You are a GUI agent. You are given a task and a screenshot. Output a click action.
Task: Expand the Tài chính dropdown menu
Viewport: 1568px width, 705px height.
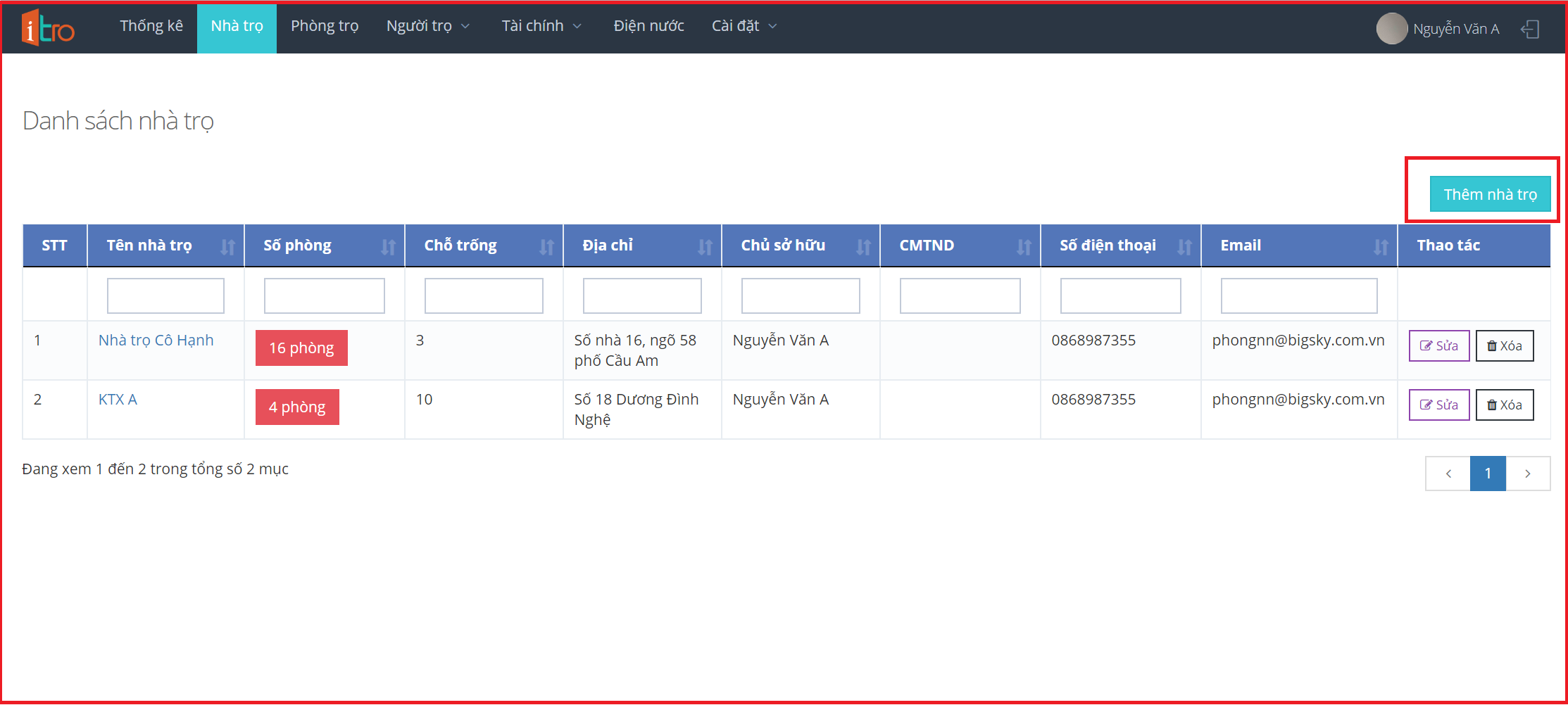541,26
